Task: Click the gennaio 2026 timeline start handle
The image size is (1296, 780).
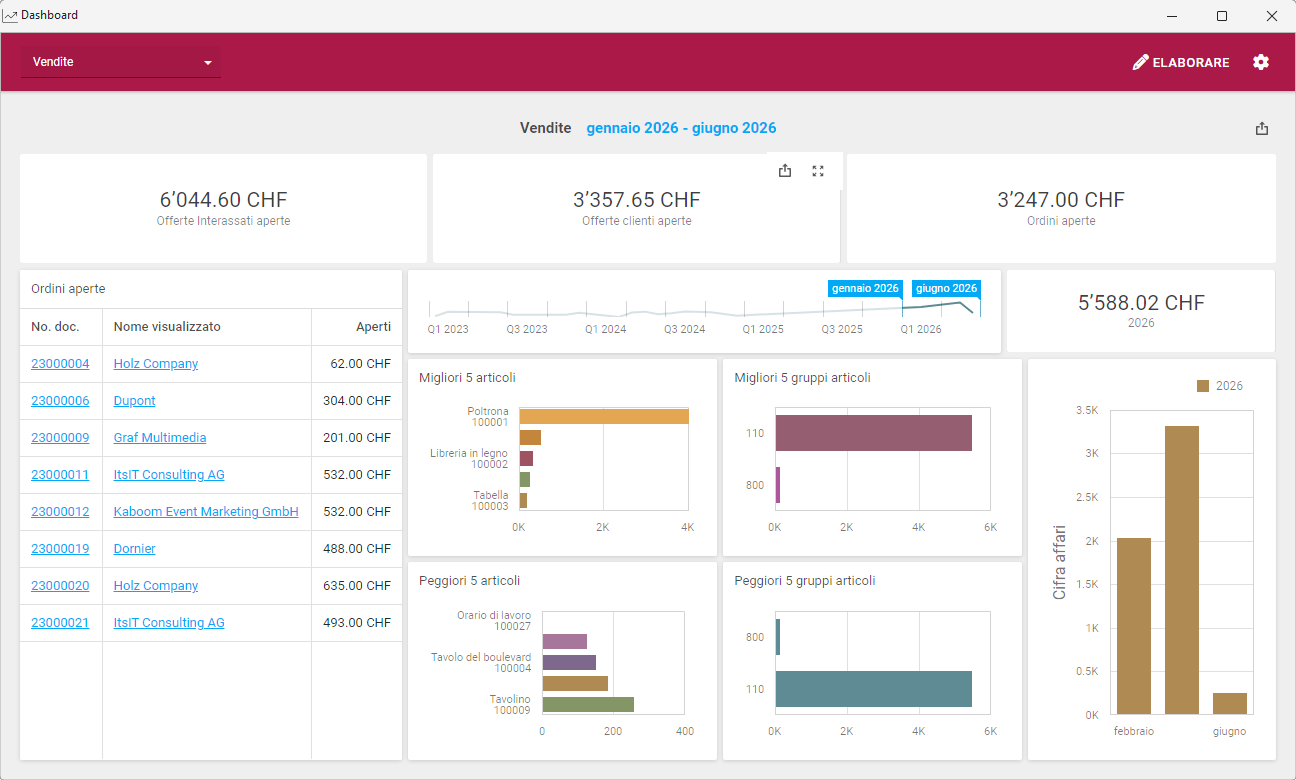Action: (865, 289)
